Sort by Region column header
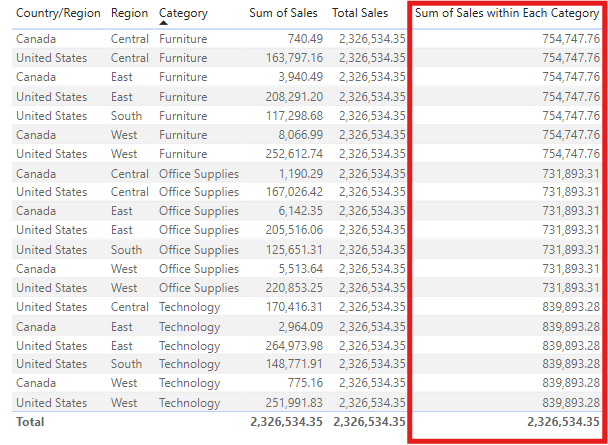The height and width of the screenshot is (445, 608). 129,13
